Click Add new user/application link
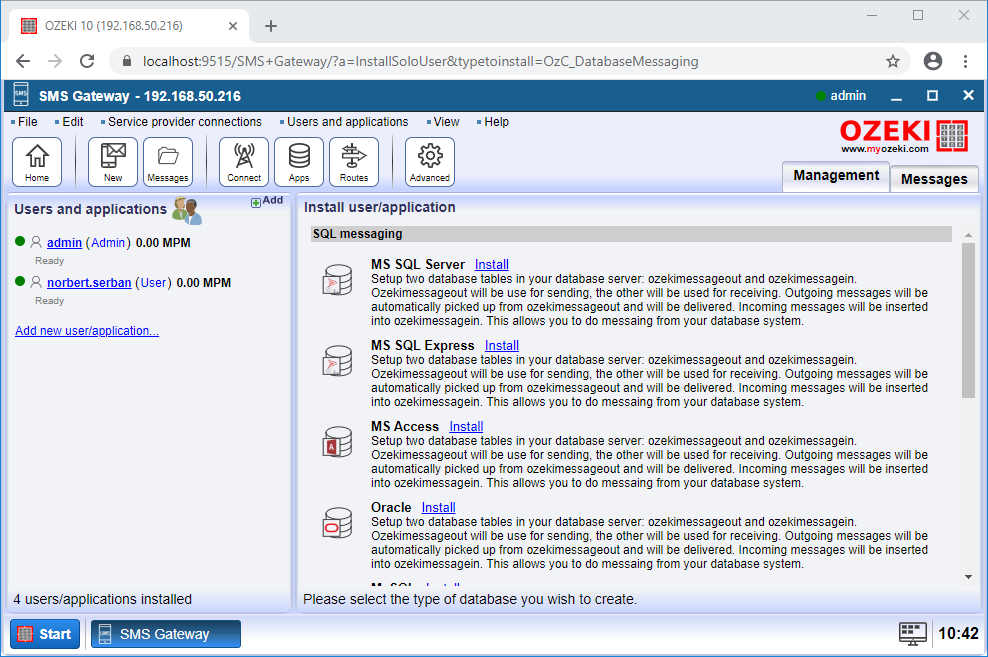Image resolution: width=988 pixels, height=657 pixels. (87, 331)
